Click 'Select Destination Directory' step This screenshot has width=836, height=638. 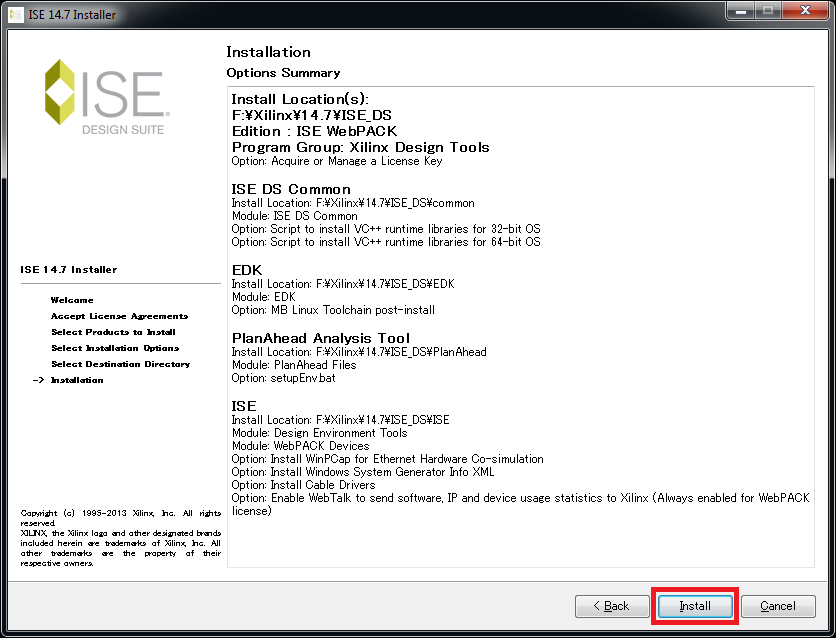(120, 364)
